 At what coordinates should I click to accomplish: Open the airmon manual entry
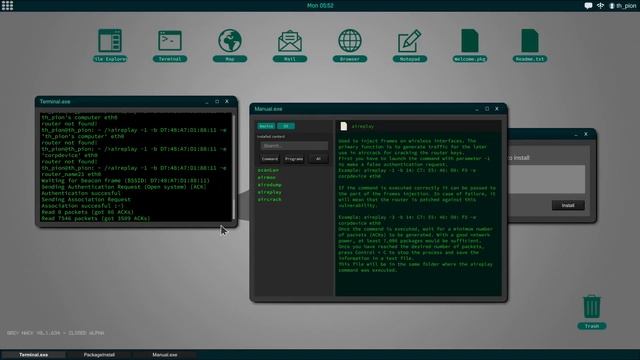[267, 178]
